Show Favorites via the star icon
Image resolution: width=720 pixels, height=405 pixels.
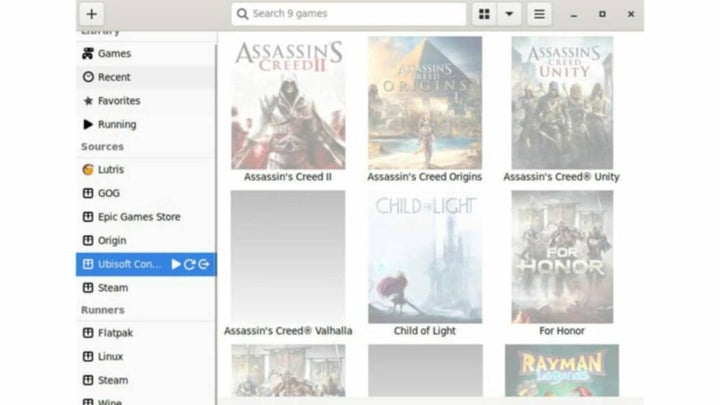pyautogui.click(x=88, y=101)
